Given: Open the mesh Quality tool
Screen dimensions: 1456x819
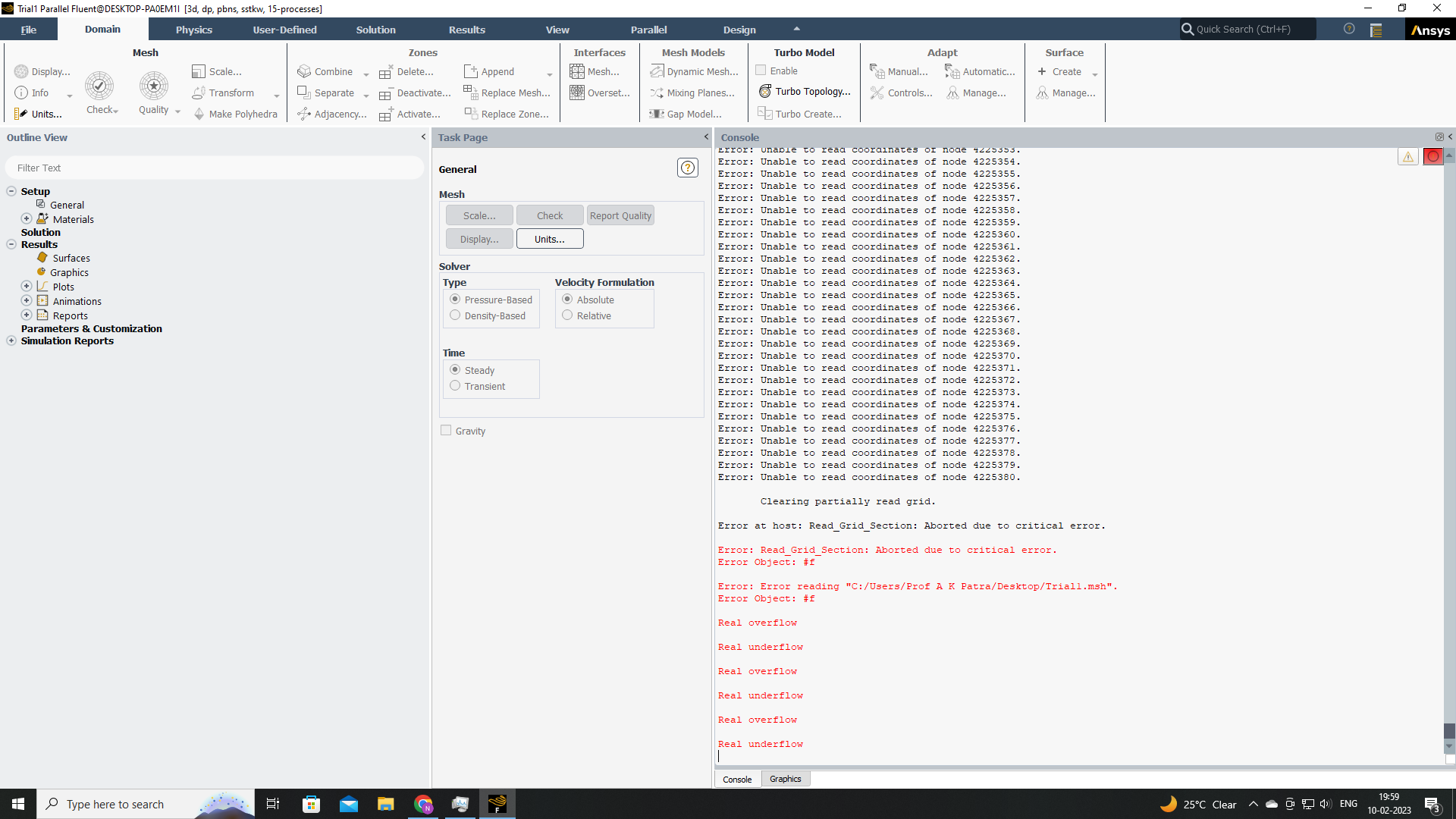Looking at the screenshot, I should pos(154,86).
